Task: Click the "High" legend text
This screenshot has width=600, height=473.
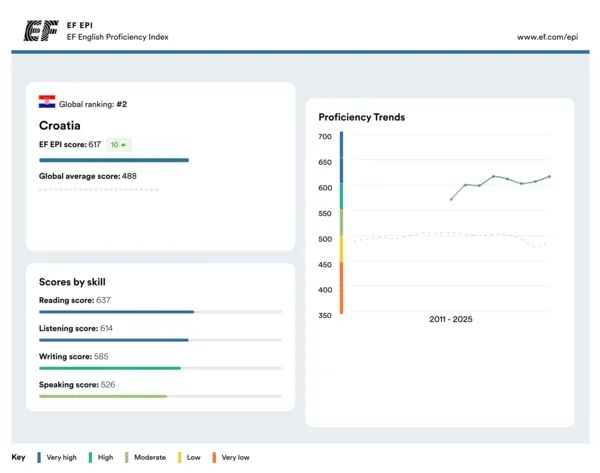Action: (x=105, y=457)
